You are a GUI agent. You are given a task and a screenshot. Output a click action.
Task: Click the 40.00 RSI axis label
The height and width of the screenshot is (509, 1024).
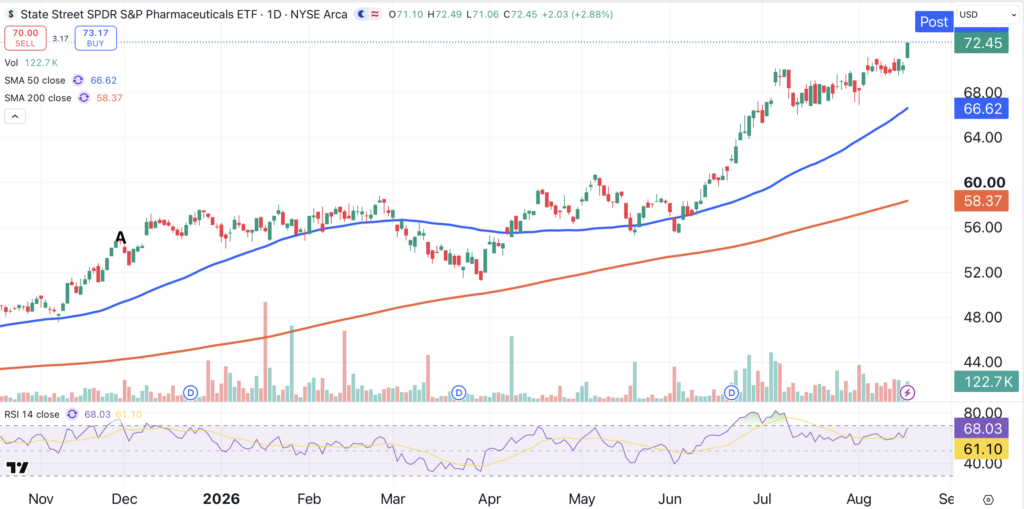[984, 463]
